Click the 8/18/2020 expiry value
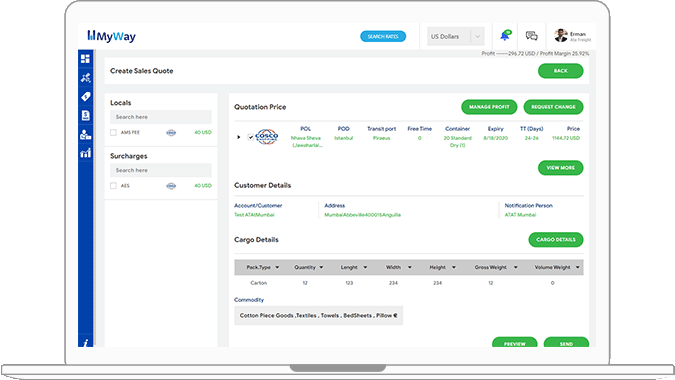 [x=495, y=138]
